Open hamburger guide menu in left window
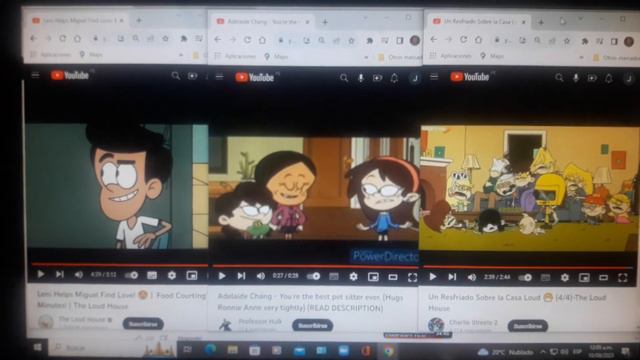 click(36, 75)
